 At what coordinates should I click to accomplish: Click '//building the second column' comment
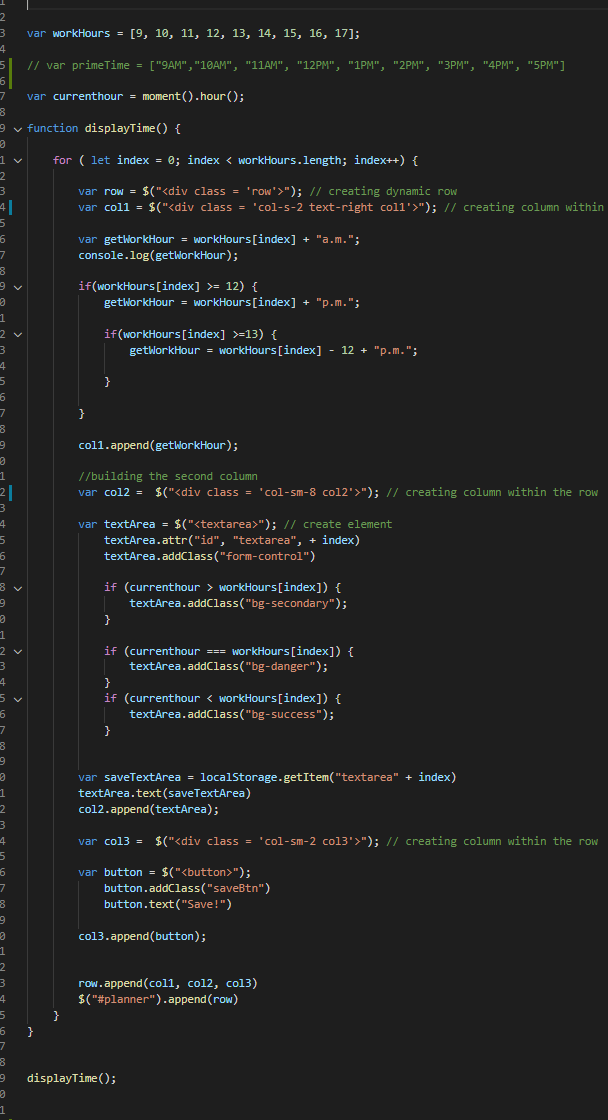click(x=168, y=476)
